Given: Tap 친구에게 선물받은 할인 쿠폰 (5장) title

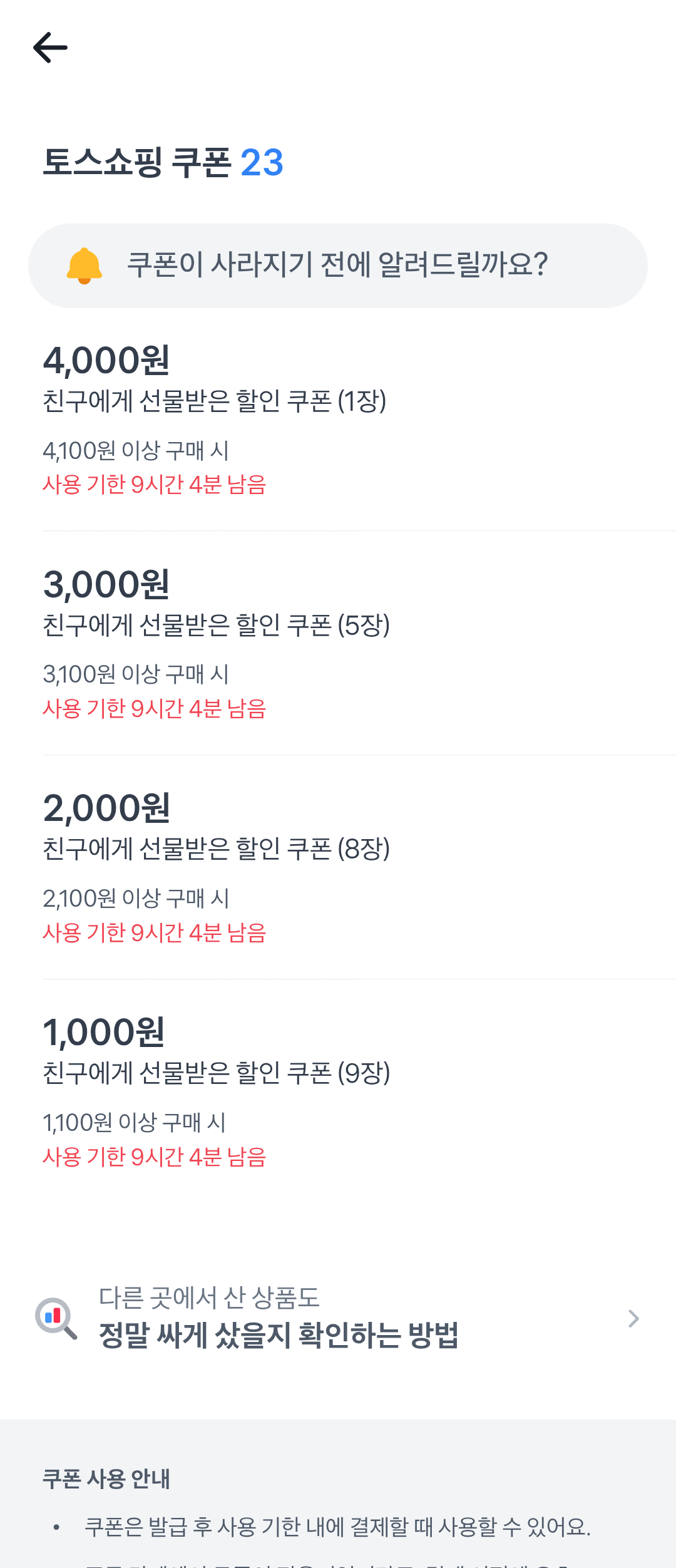Looking at the screenshot, I should click(x=216, y=625).
